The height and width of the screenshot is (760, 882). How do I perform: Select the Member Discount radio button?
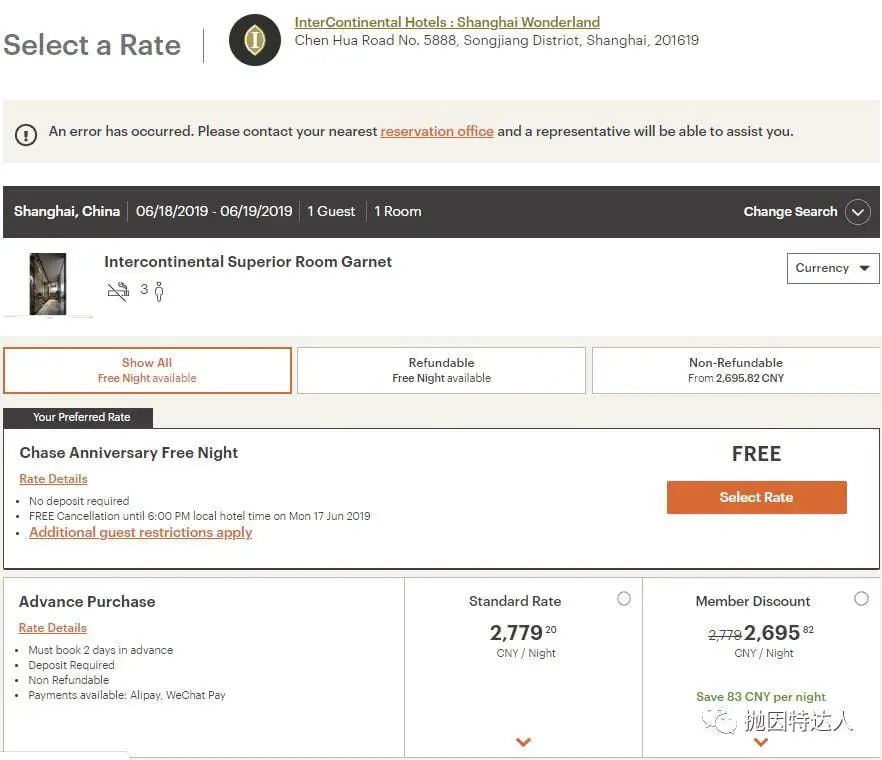[861, 599]
